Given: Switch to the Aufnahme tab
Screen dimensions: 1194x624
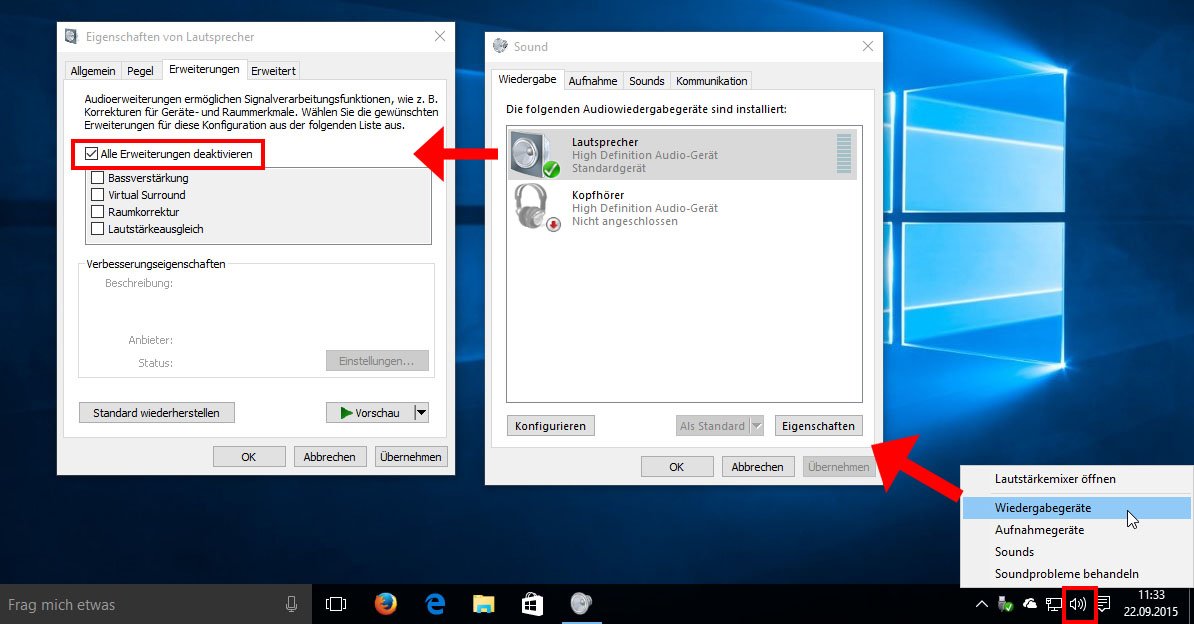Looking at the screenshot, I should (593, 80).
